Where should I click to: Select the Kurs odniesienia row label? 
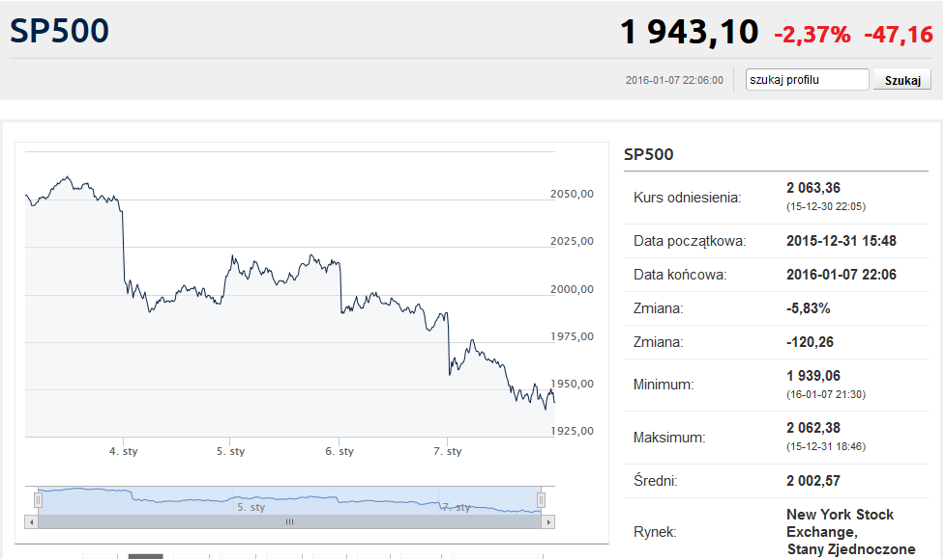(687, 197)
